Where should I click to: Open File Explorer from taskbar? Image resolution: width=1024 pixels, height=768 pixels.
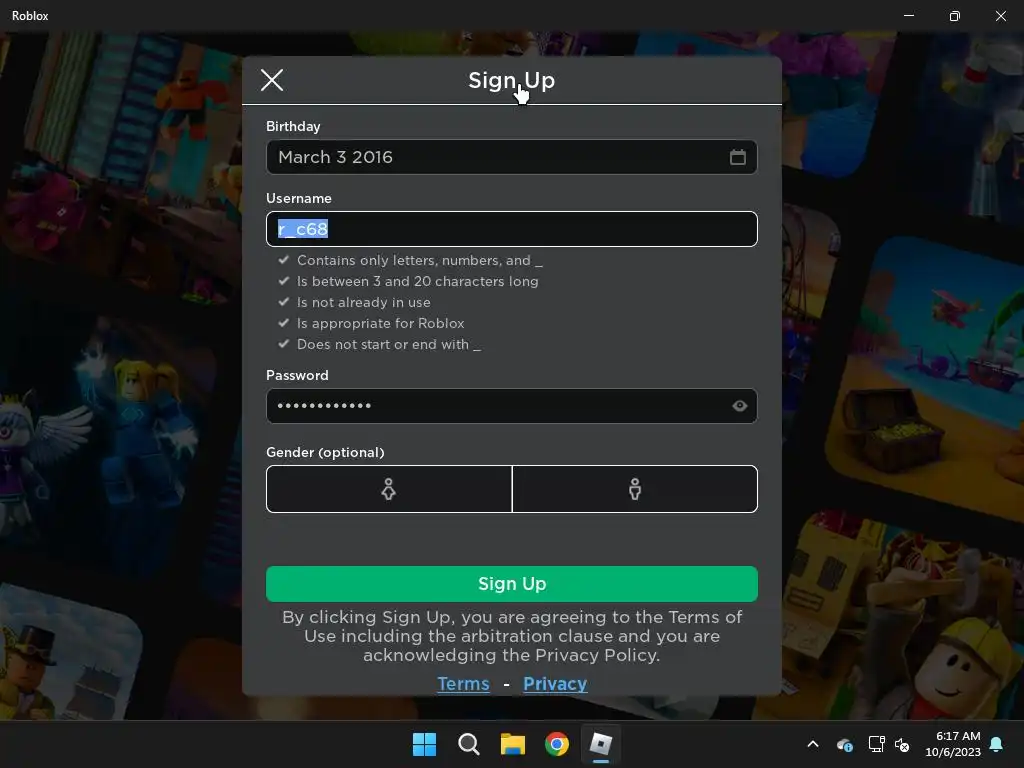(x=513, y=744)
